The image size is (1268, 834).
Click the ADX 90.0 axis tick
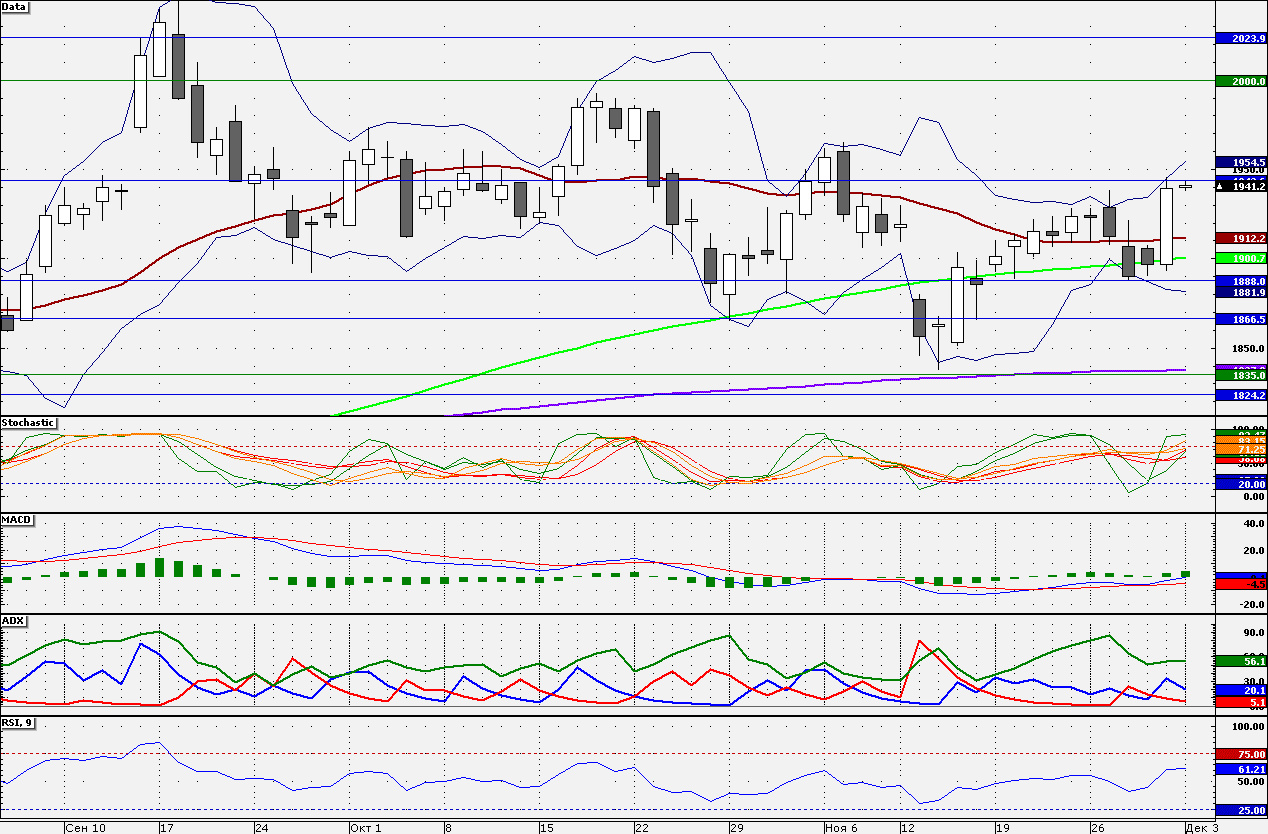pyautogui.click(x=1253, y=633)
